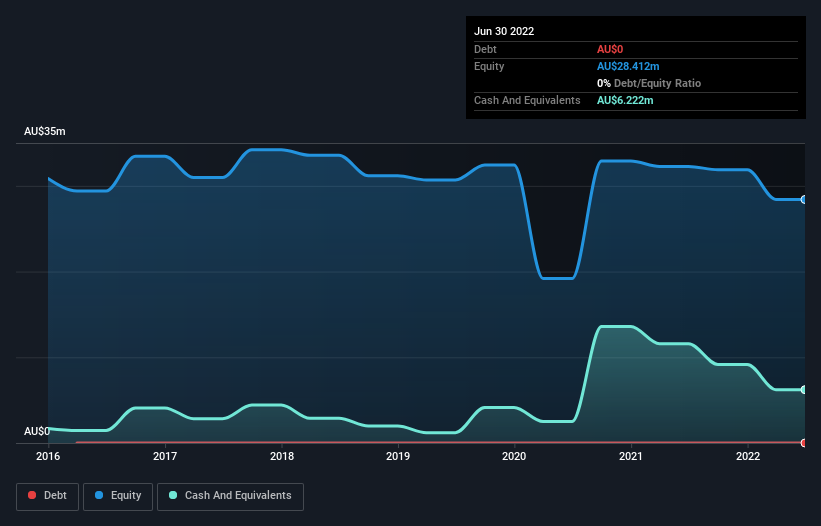821x526 pixels.
Task: Click the 2022 x-axis label
Action: (748, 456)
